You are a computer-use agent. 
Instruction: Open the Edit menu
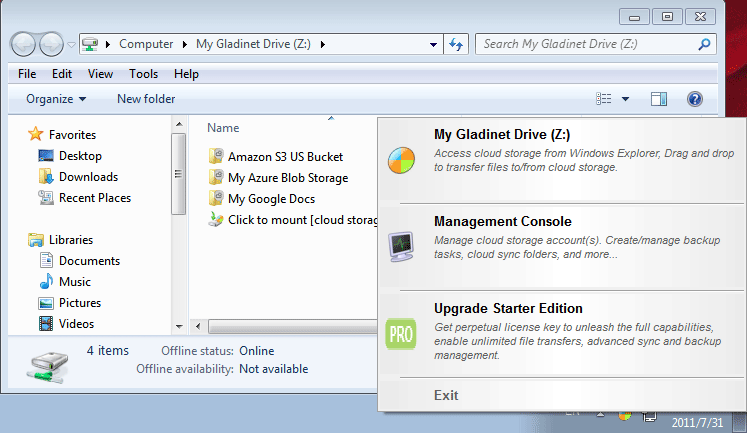62,74
